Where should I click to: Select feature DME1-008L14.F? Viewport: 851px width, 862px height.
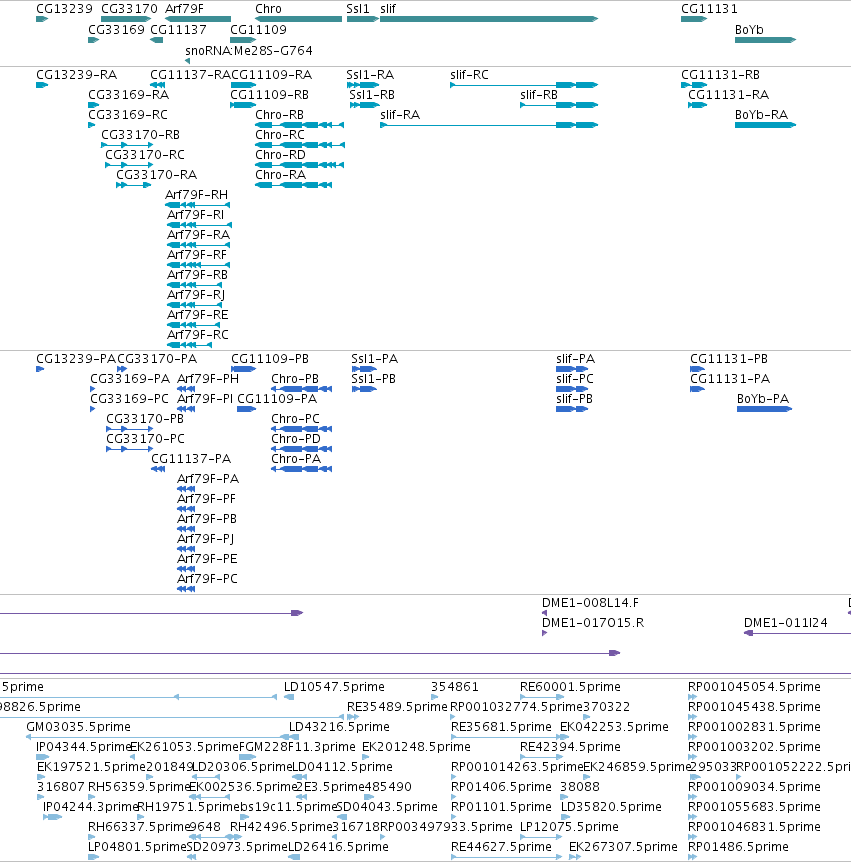(544, 613)
